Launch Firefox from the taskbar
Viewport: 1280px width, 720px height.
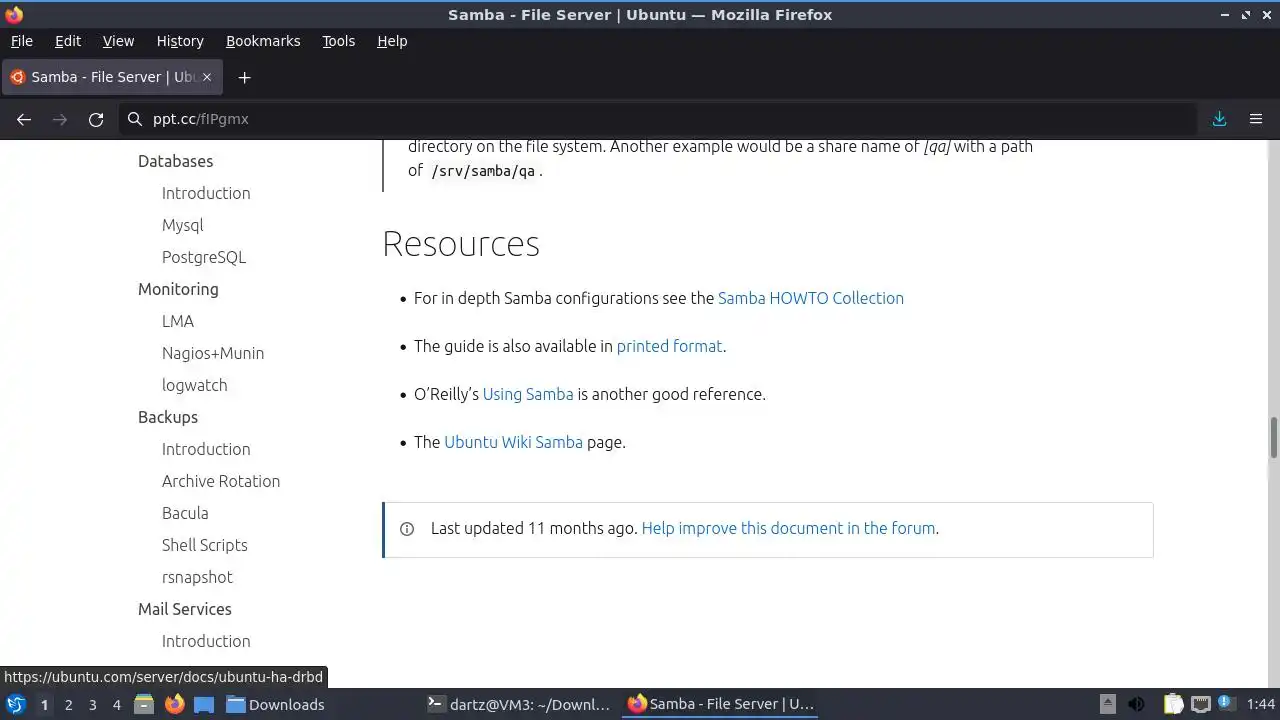tap(174, 704)
